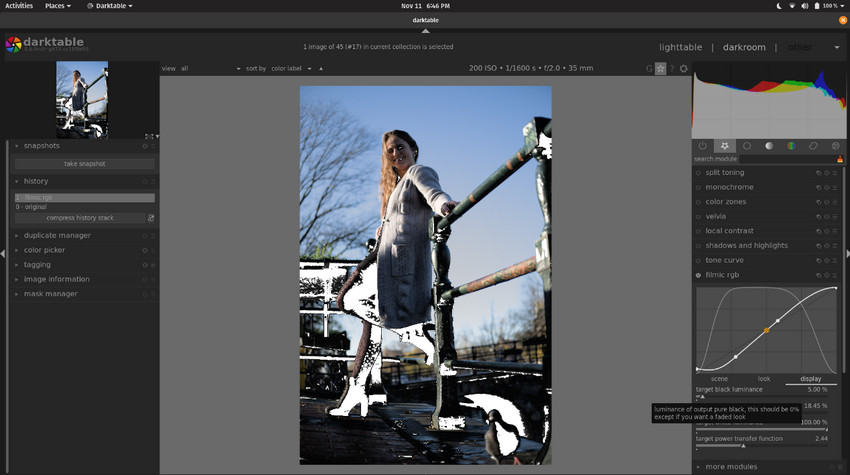The image size is (850, 475).
Task: Open the effects modules group icon
Action: 835,146
